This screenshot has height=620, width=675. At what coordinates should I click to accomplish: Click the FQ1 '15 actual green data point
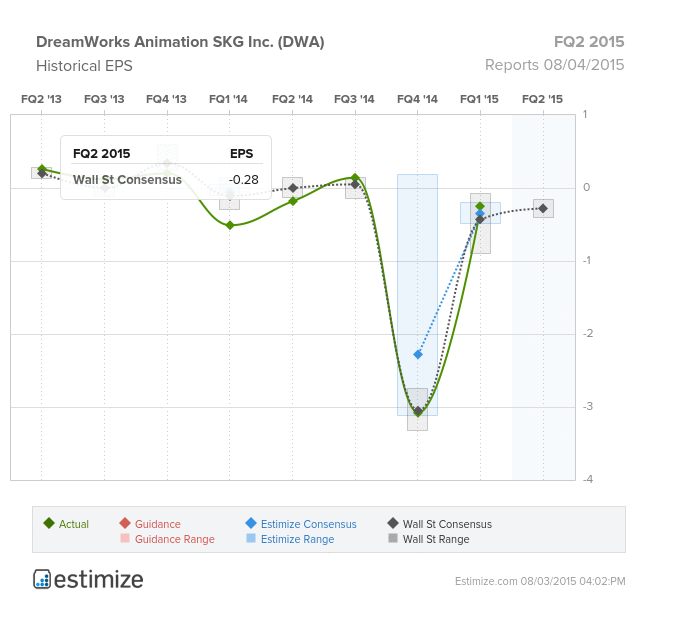[480, 206]
